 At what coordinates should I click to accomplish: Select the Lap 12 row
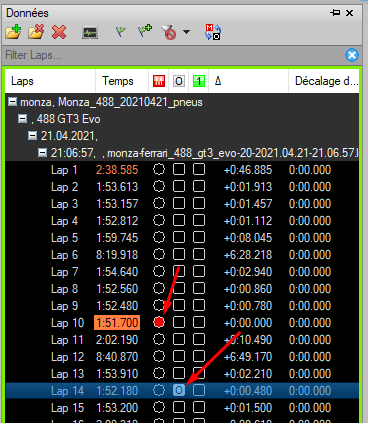182,356
